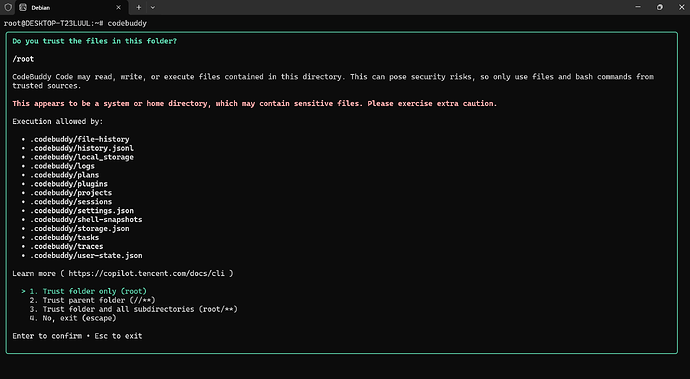Click the '/root' path text
Viewport: 690px width, 379px height.
coord(23,59)
